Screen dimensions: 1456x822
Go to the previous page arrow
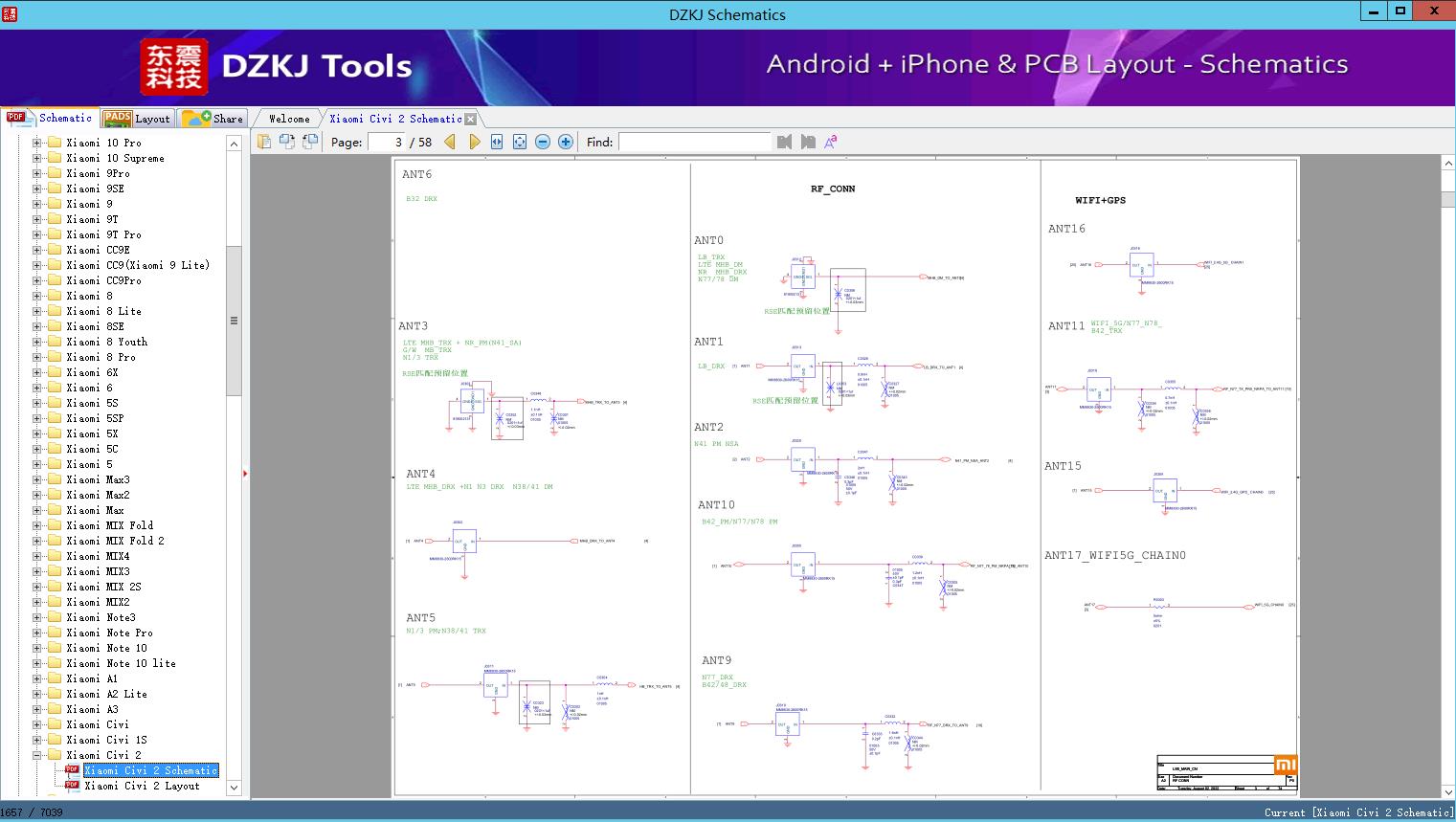[450, 142]
